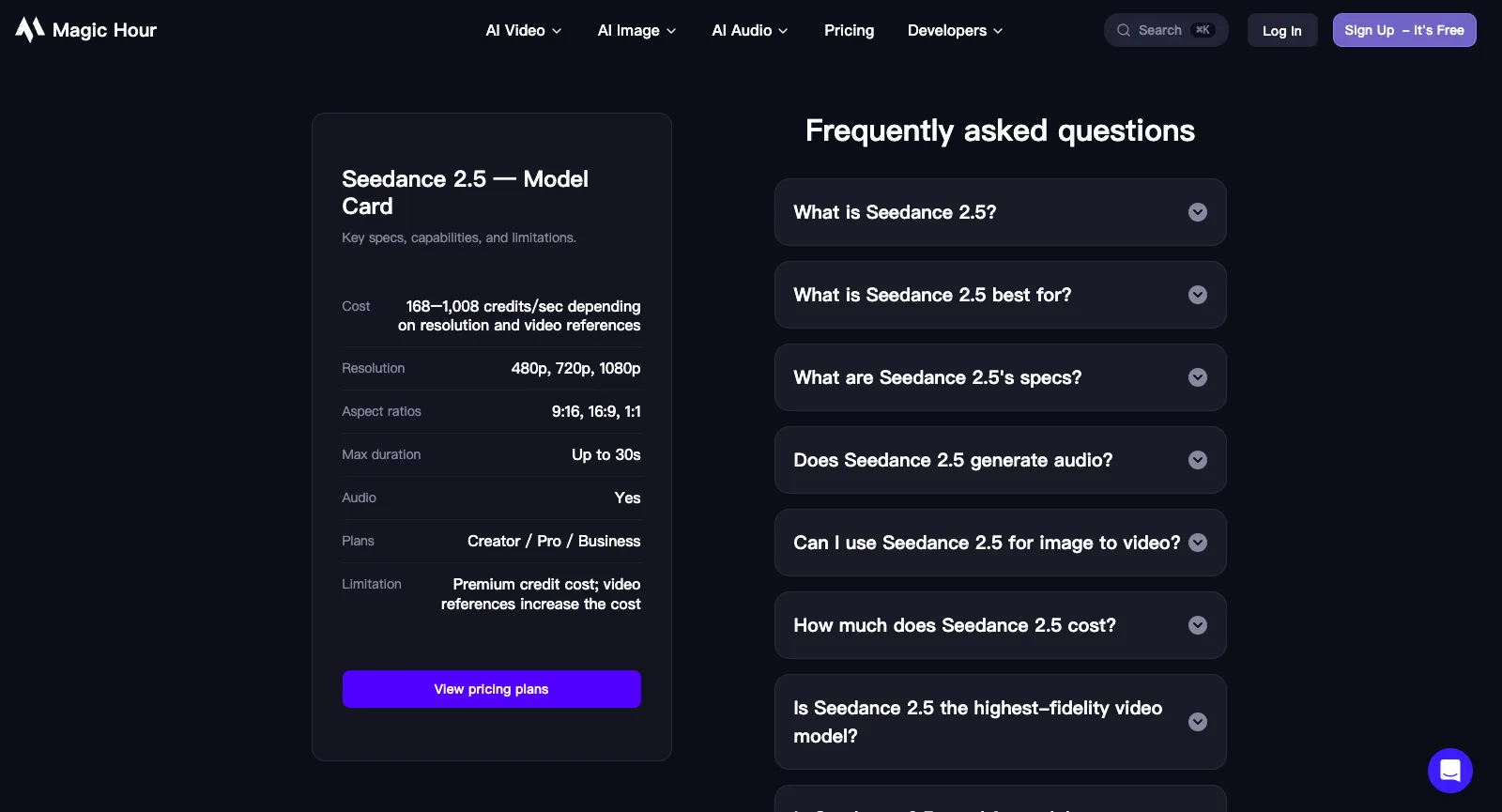Click the 'Plans' row label
Screen dimensions: 1502x812
pos(358,541)
